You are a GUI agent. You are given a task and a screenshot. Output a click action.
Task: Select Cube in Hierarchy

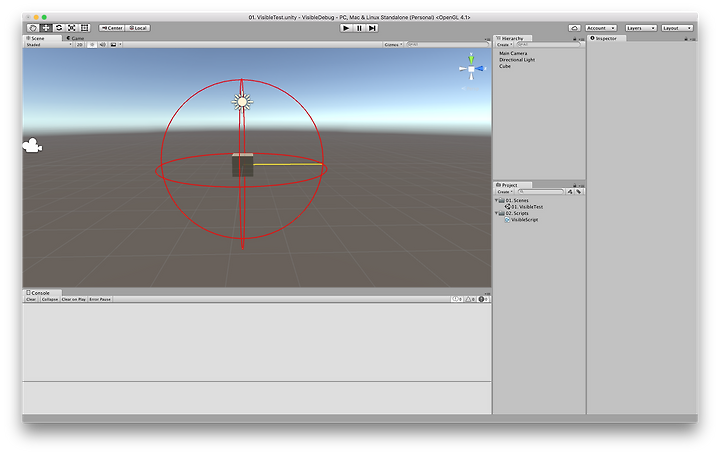pos(505,66)
